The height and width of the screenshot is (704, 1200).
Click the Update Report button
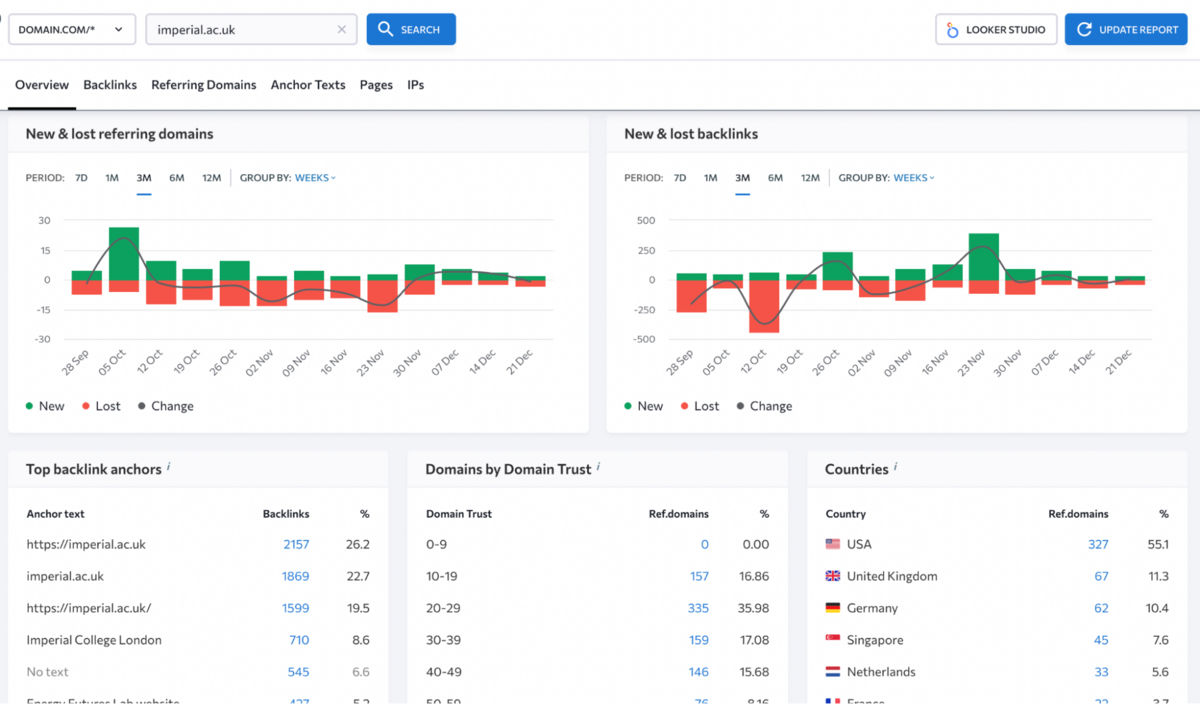click(1126, 30)
